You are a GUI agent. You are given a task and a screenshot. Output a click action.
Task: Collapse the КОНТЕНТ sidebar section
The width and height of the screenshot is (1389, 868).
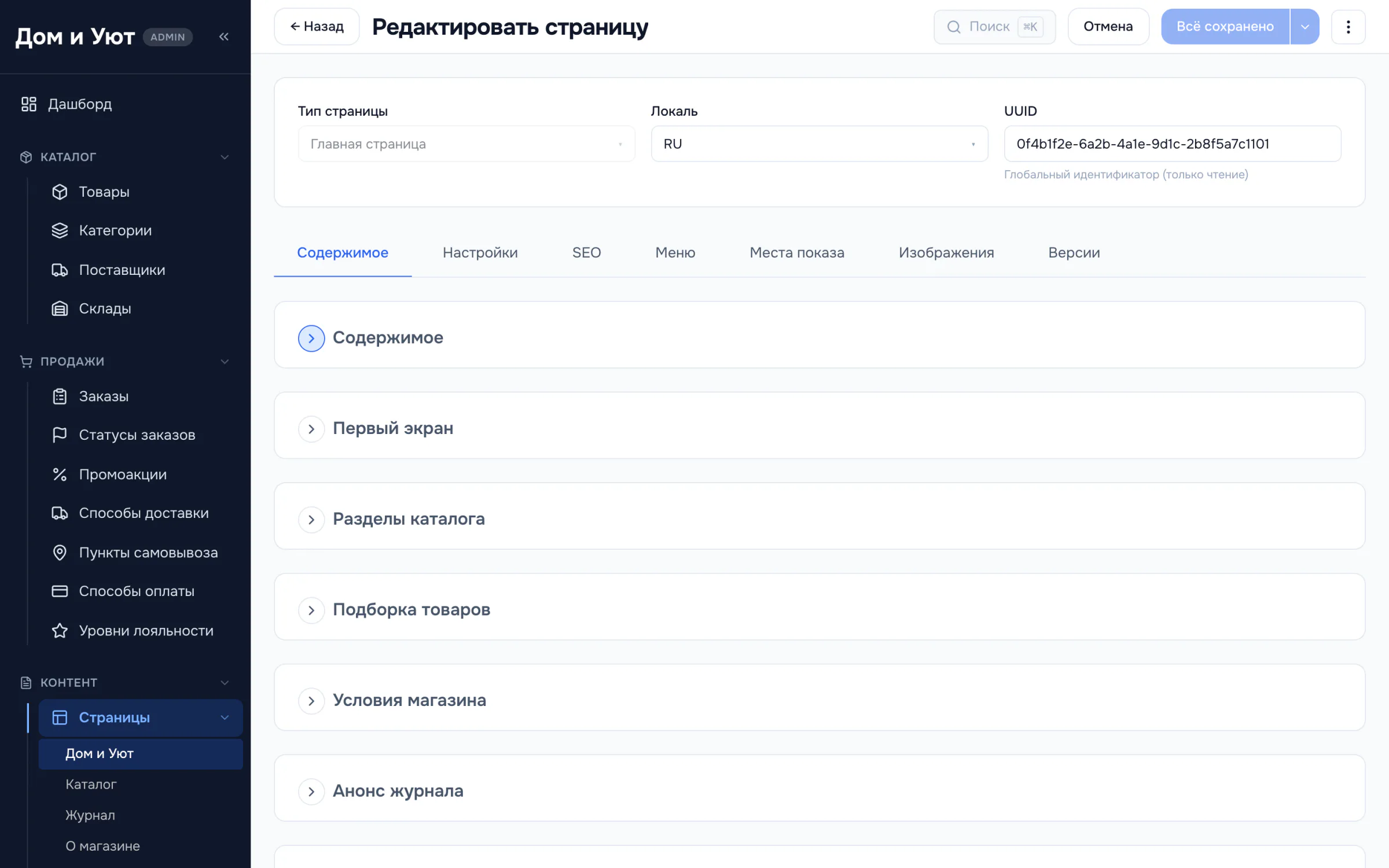(x=225, y=682)
